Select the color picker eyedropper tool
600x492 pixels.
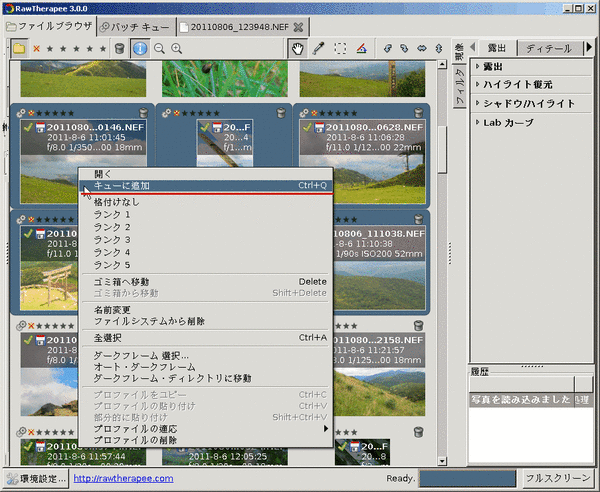[x=318, y=48]
